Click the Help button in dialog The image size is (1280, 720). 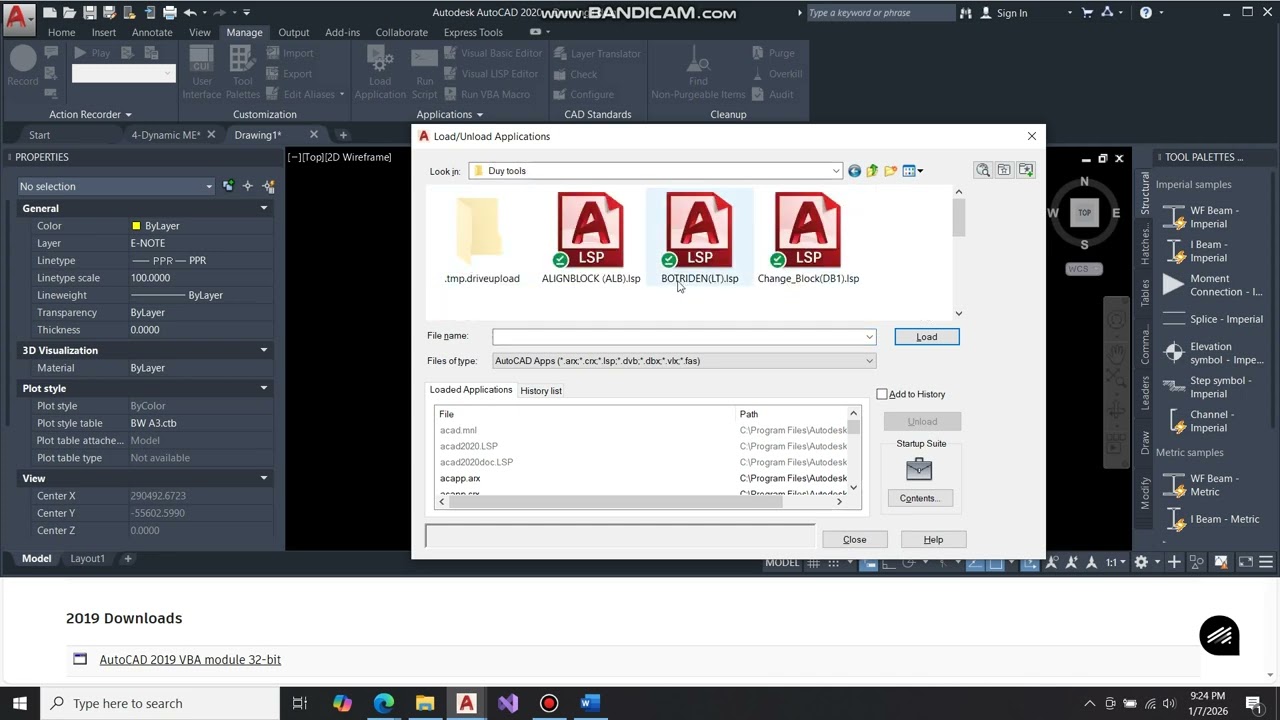point(933,540)
